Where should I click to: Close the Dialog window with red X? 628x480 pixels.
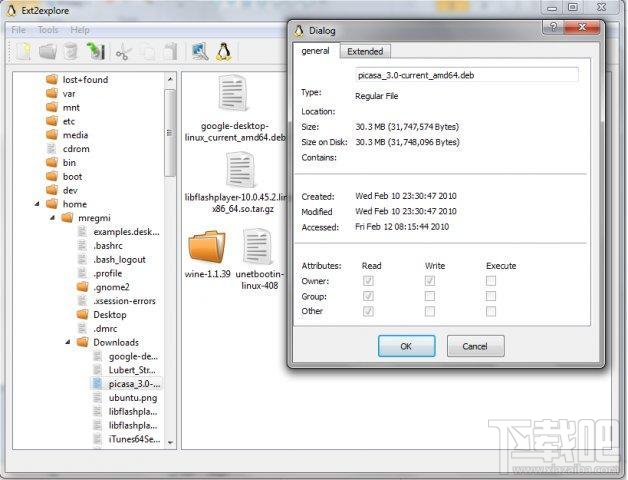tap(582, 27)
